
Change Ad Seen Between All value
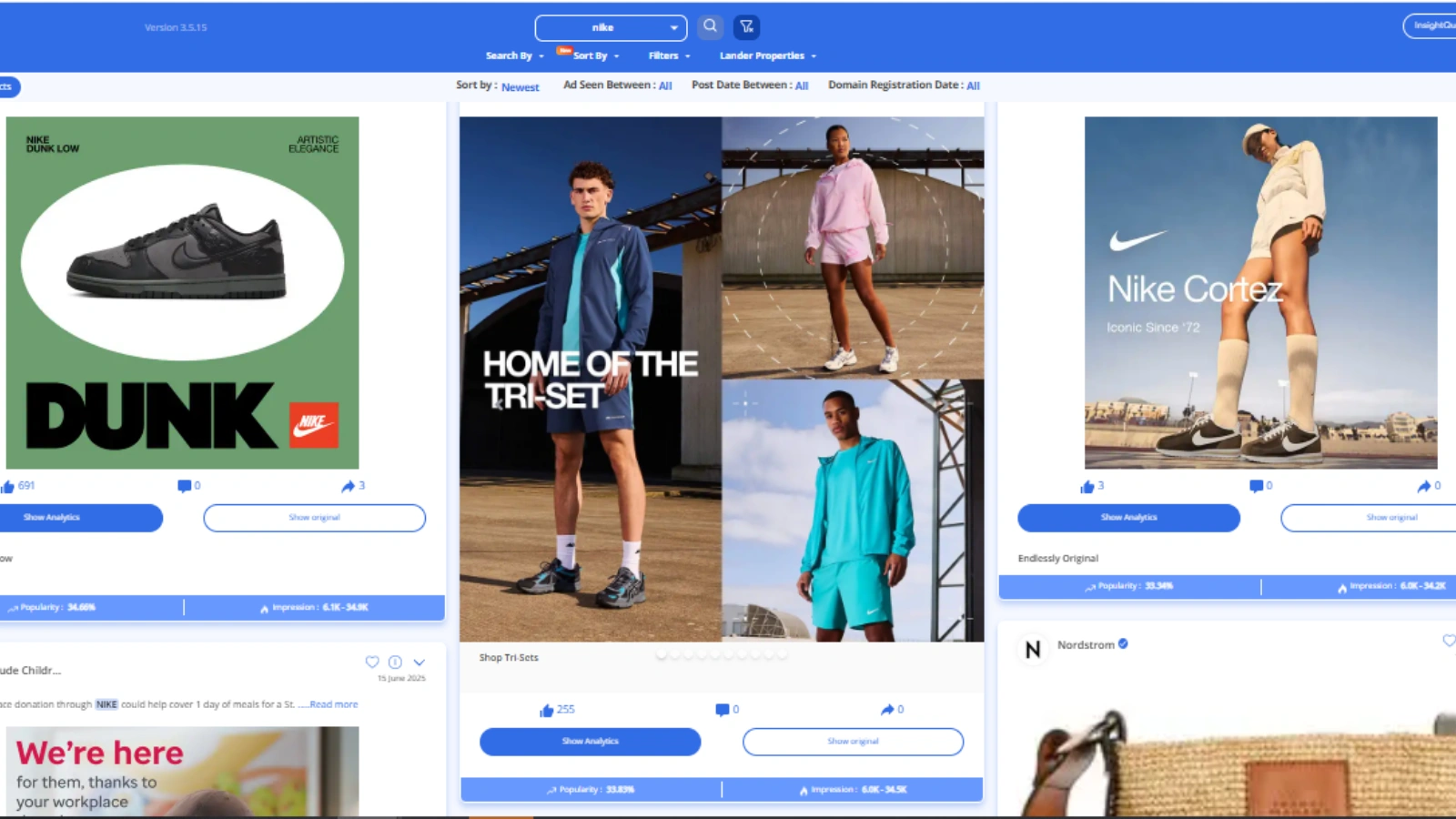pyautogui.click(x=665, y=86)
